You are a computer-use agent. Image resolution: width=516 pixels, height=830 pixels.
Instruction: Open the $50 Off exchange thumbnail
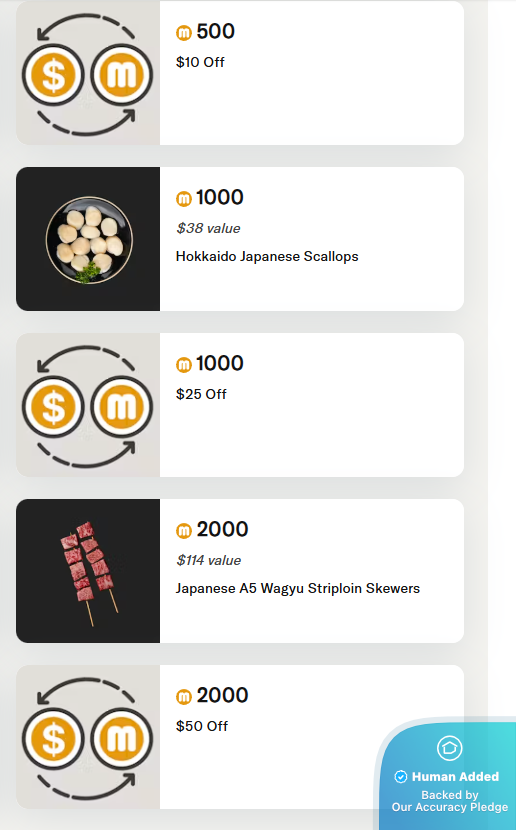[88, 737]
